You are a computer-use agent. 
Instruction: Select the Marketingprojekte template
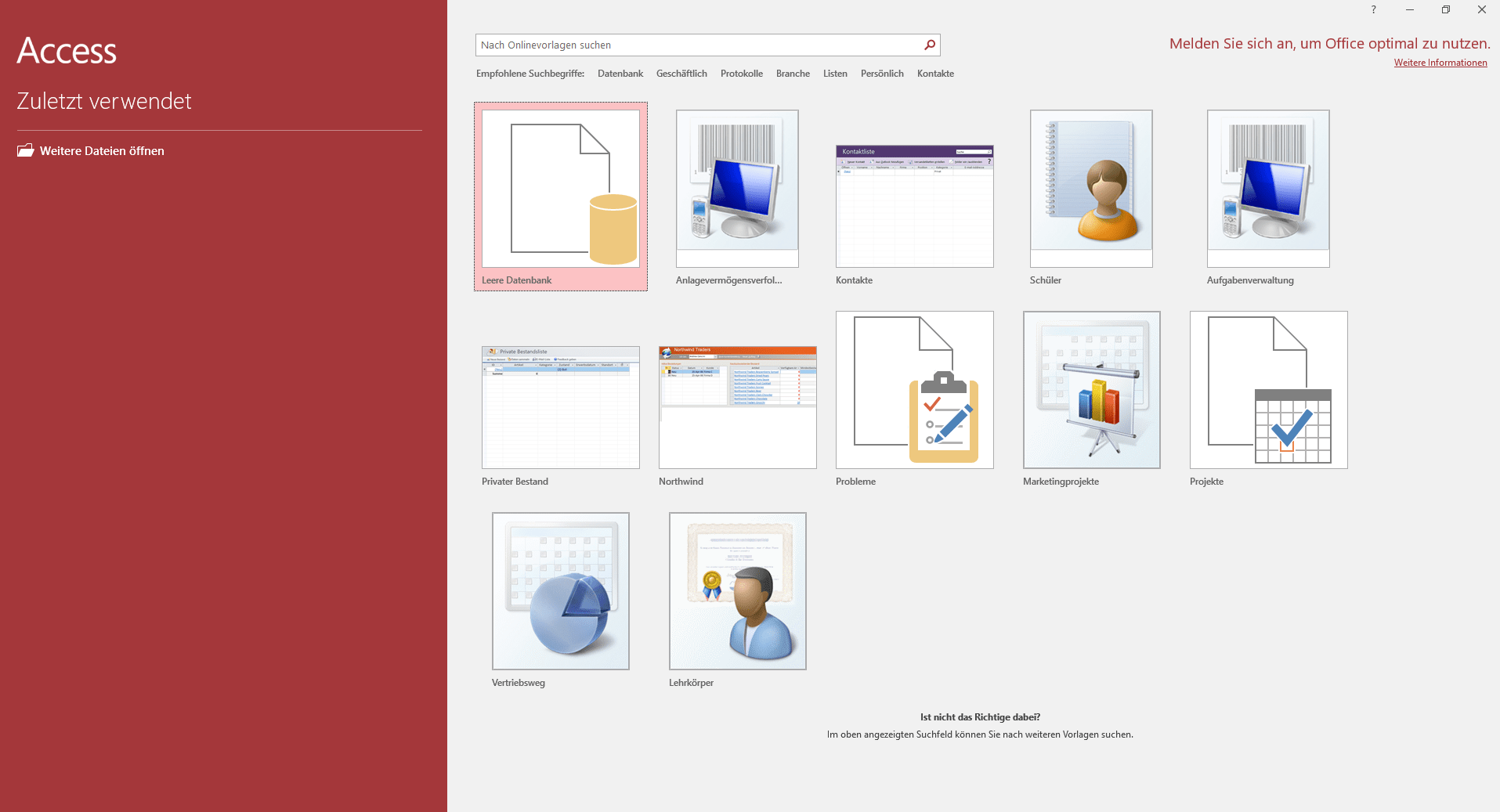[1090, 389]
